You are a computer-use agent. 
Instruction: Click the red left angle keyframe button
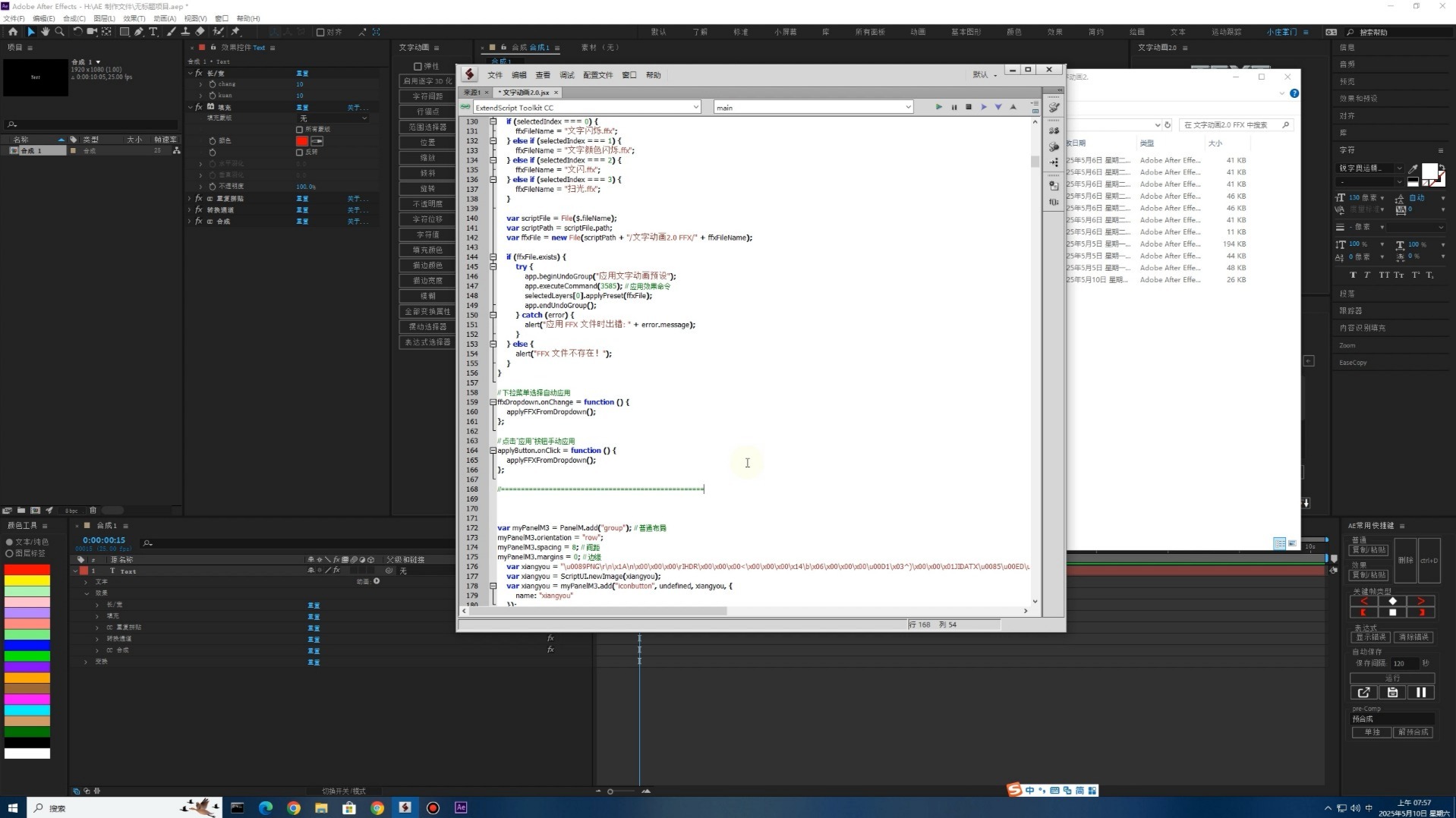[1363, 601]
